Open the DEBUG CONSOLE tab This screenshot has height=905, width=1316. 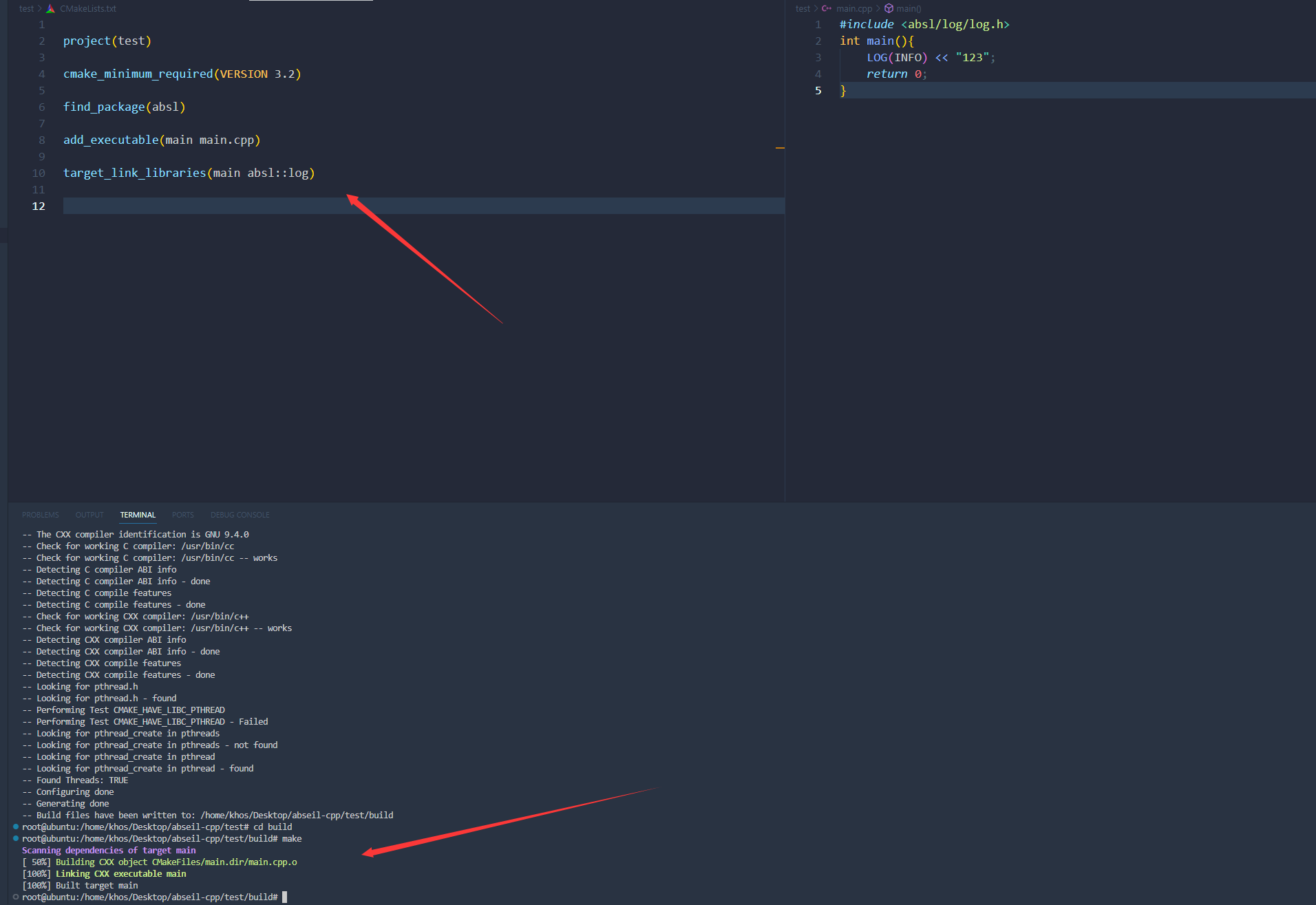point(240,515)
